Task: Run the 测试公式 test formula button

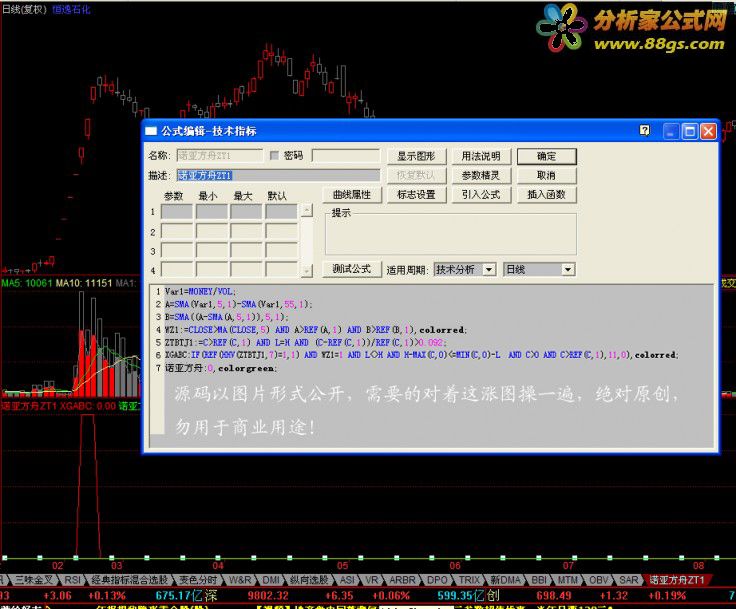Action: coord(352,269)
